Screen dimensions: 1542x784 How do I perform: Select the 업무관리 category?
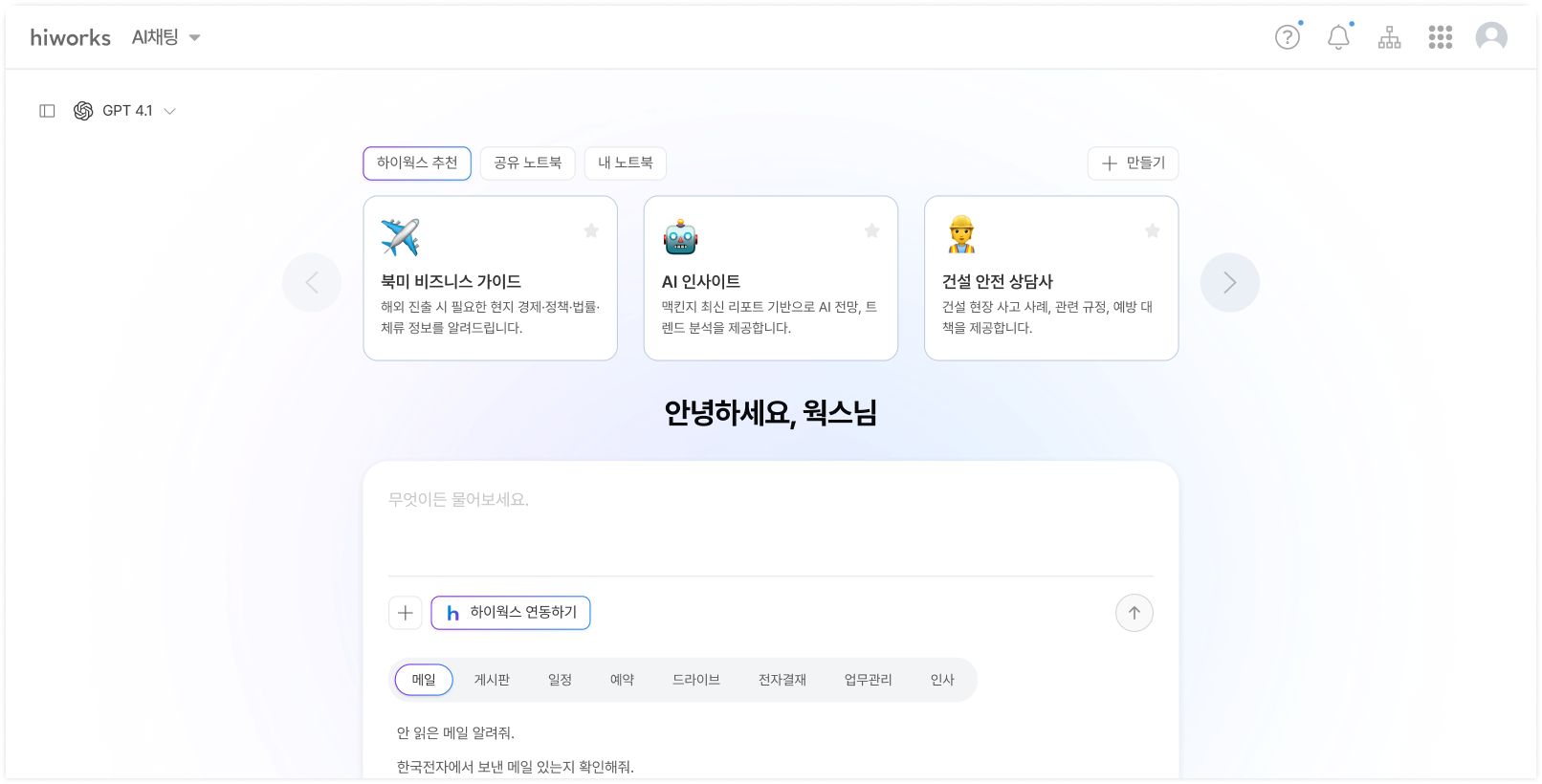pyautogui.click(x=868, y=680)
